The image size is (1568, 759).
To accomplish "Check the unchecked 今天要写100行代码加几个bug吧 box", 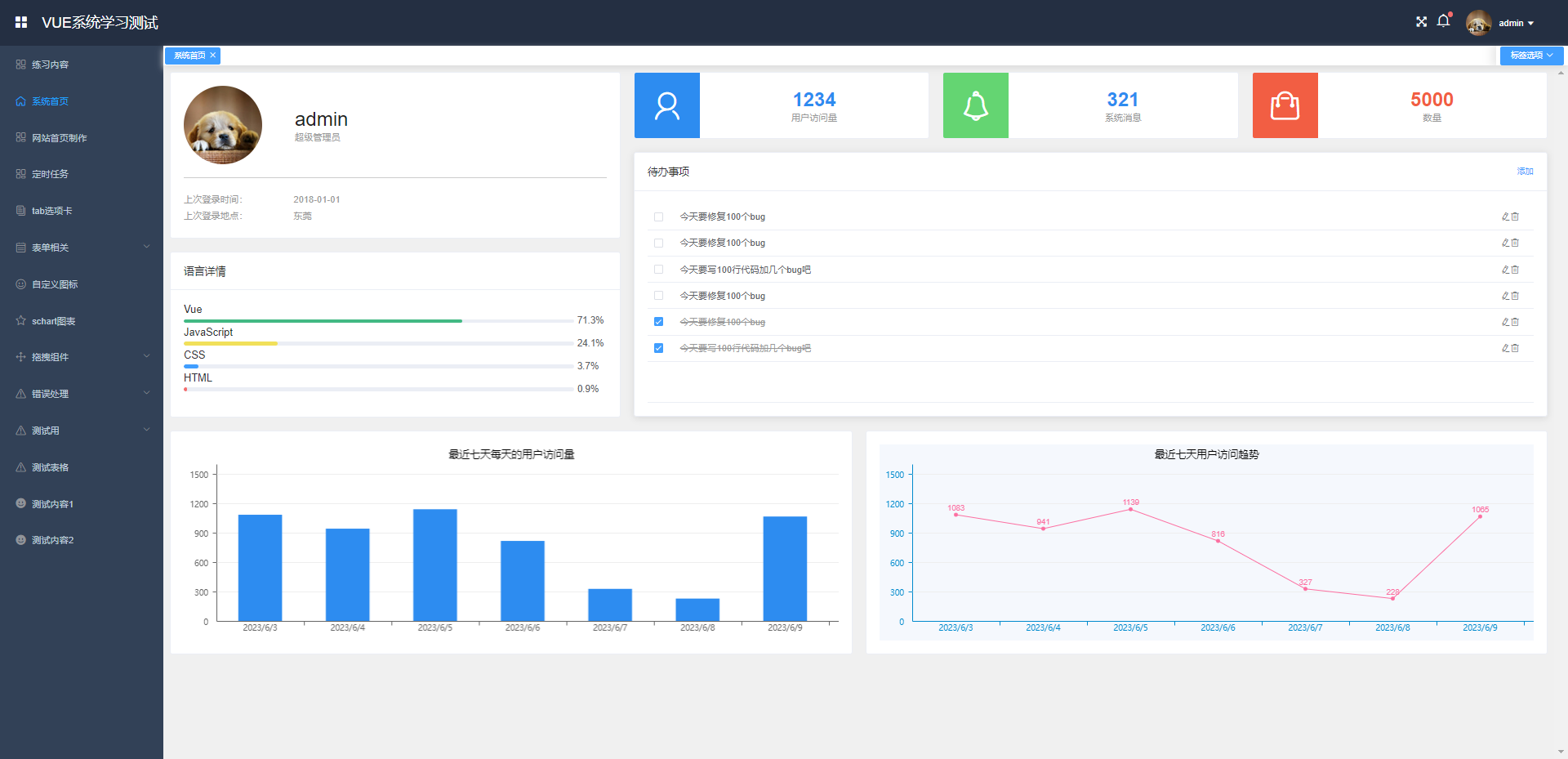I will pos(658,270).
